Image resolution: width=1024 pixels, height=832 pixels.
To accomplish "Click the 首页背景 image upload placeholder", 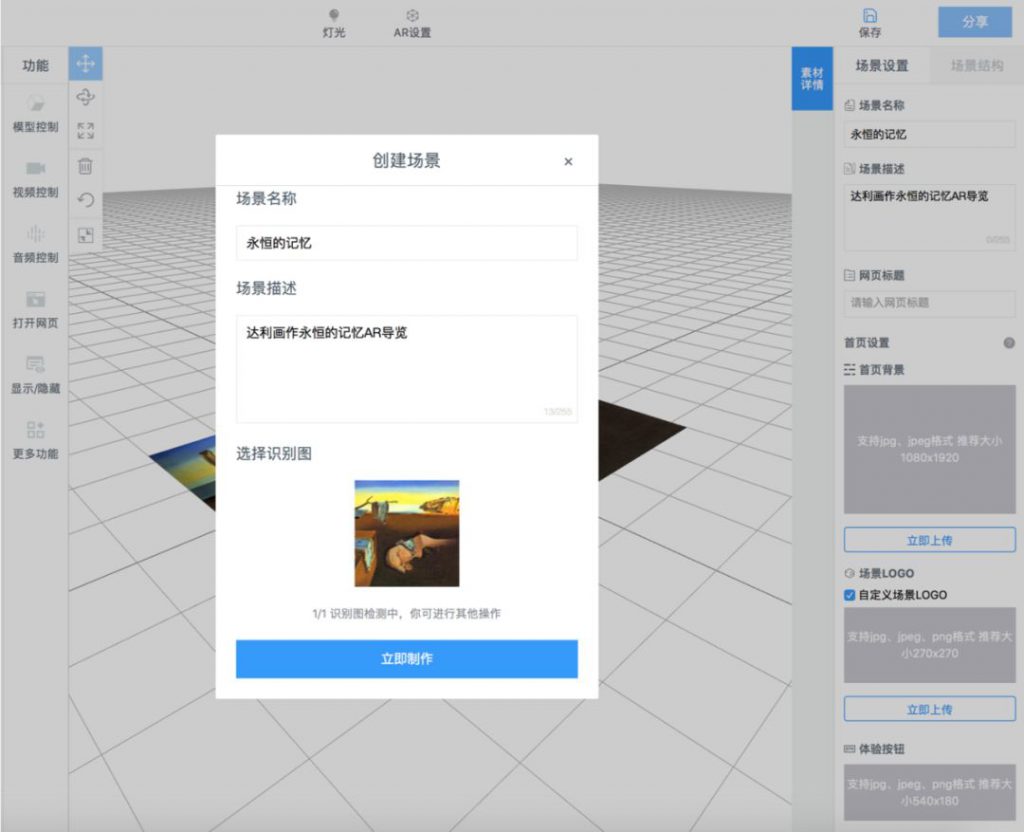I will coord(929,449).
